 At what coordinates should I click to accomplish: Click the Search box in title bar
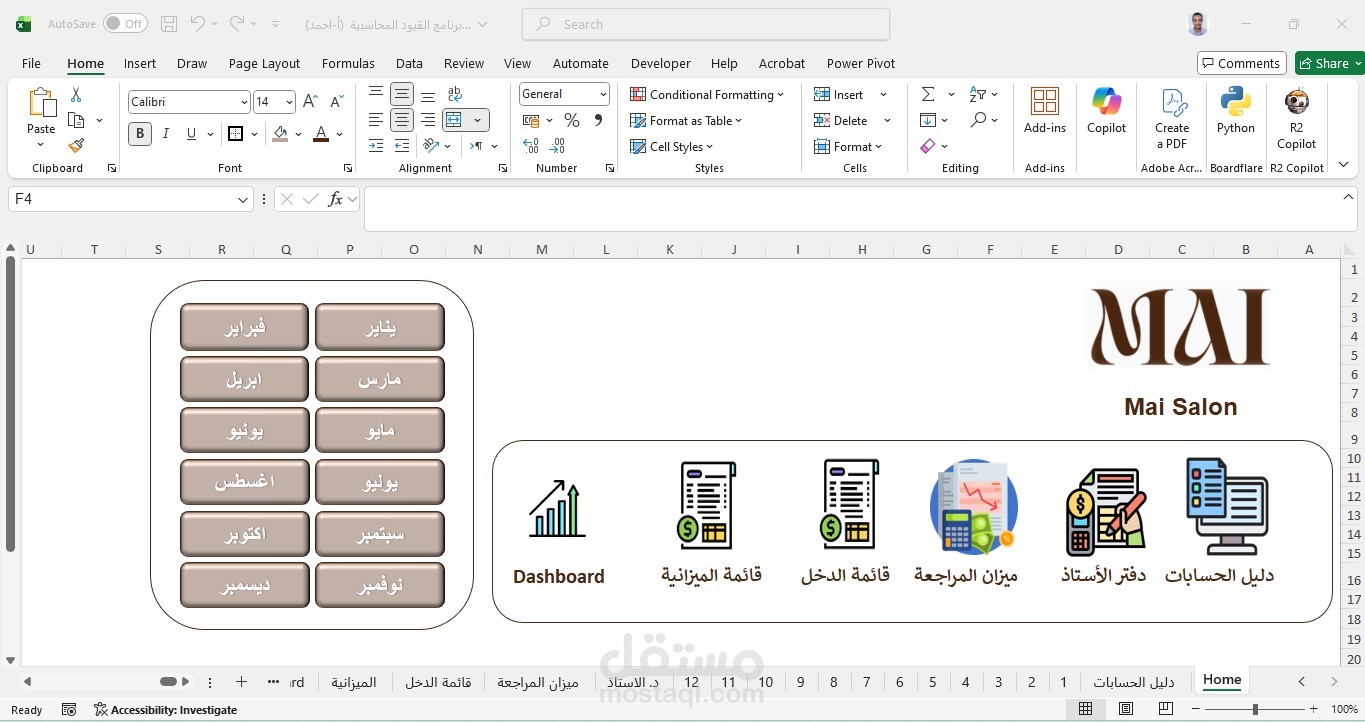pos(706,24)
